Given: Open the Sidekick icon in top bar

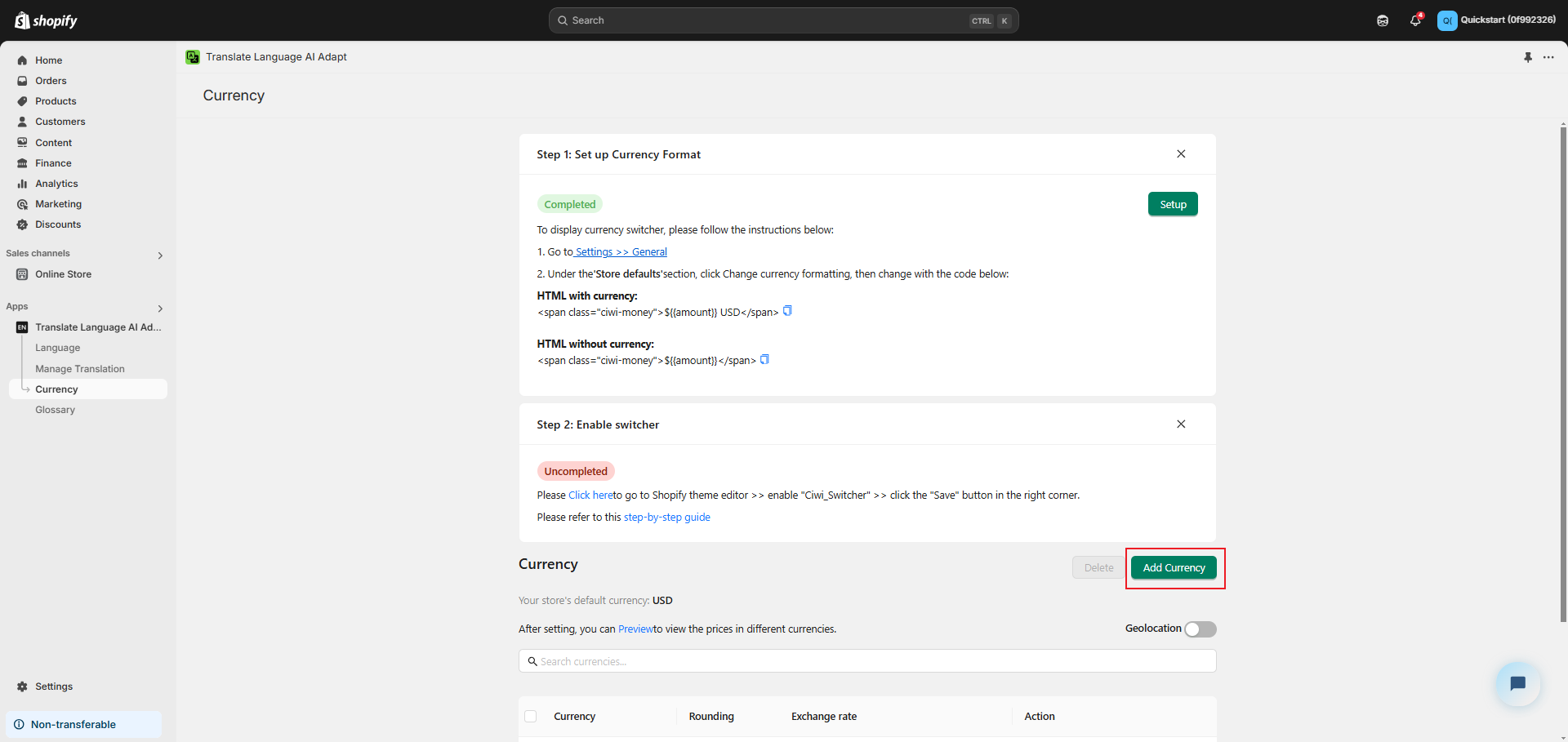Looking at the screenshot, I should [1383, 20].
